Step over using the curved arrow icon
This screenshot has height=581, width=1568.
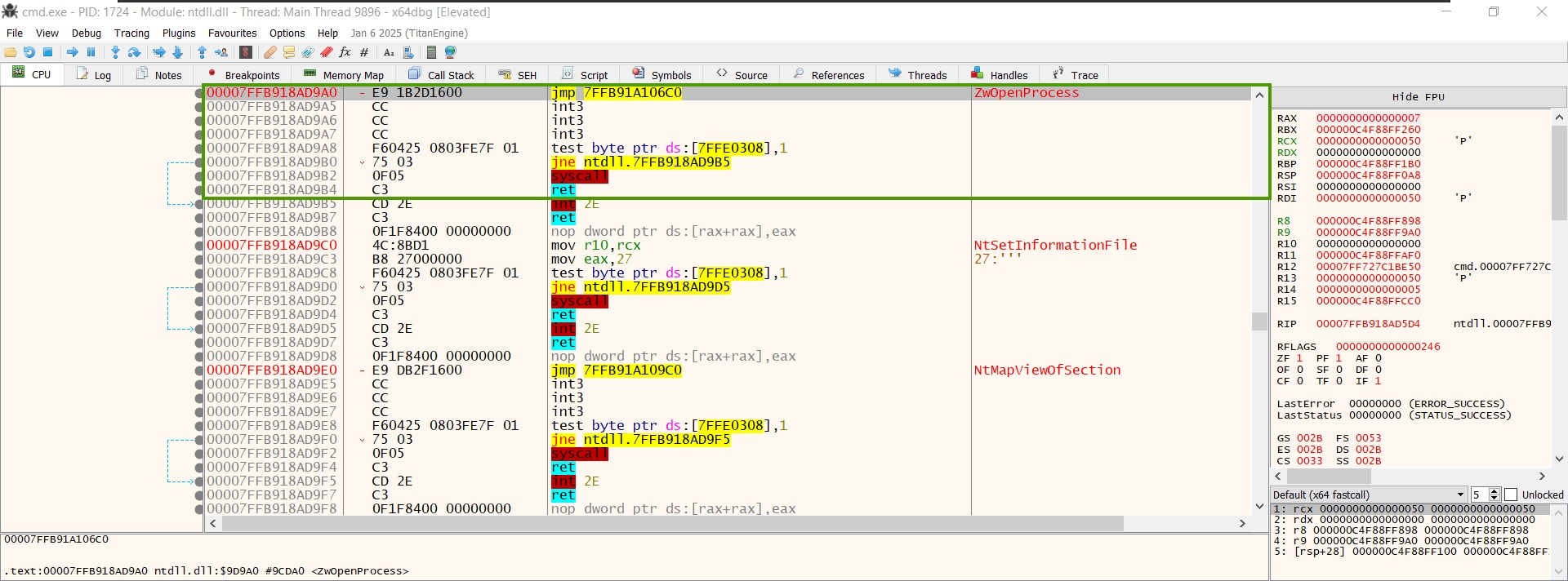(135, 52)
